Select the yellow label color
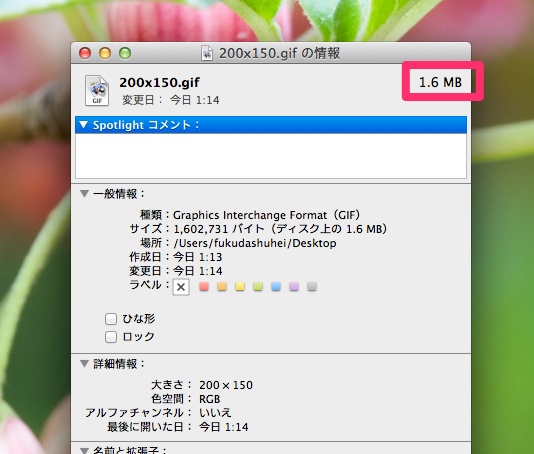Image resolution: width=534 pixels, height=454 pixels. 240,286
